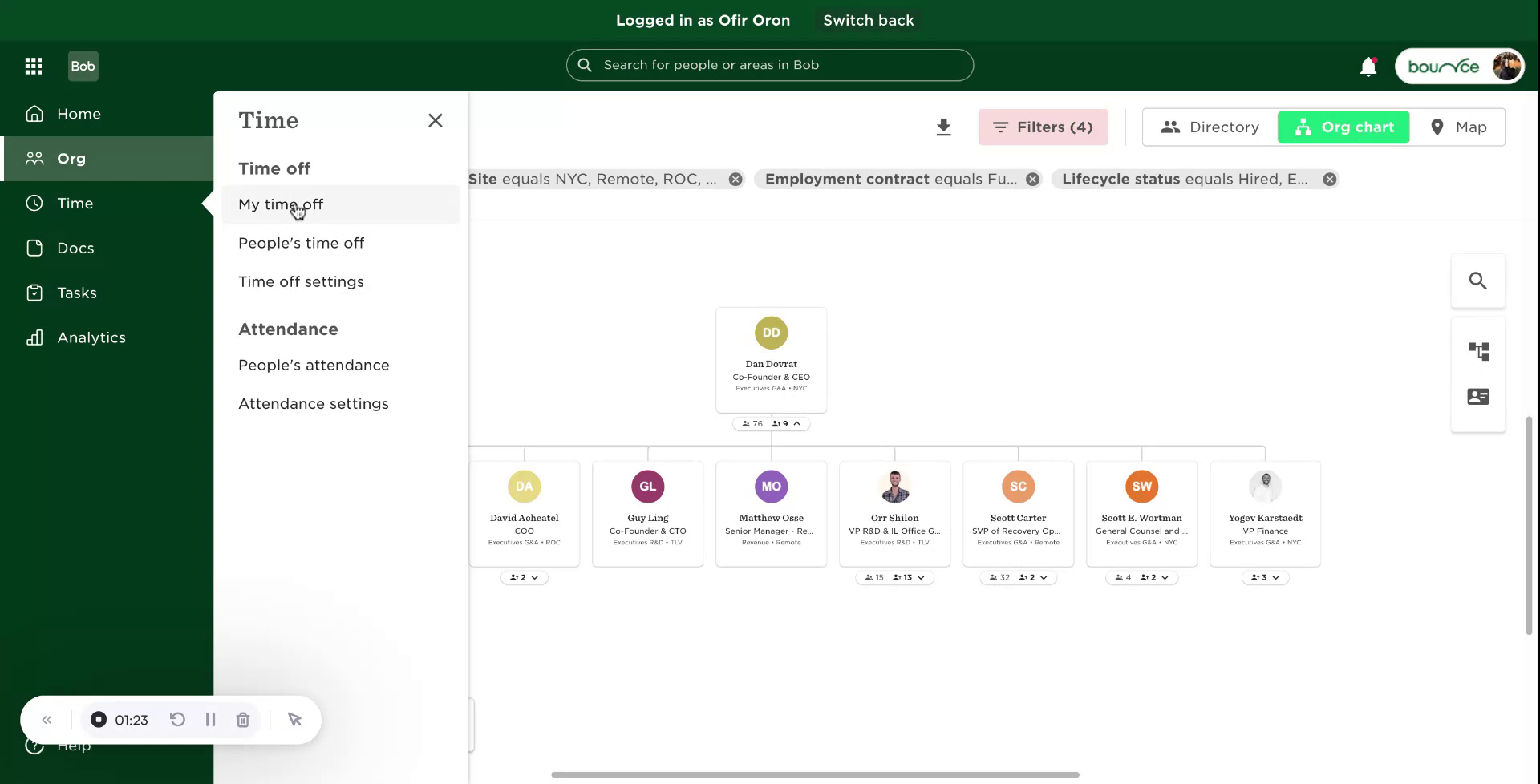
Task: Restart the screen recording
Action: pos(178,719)
